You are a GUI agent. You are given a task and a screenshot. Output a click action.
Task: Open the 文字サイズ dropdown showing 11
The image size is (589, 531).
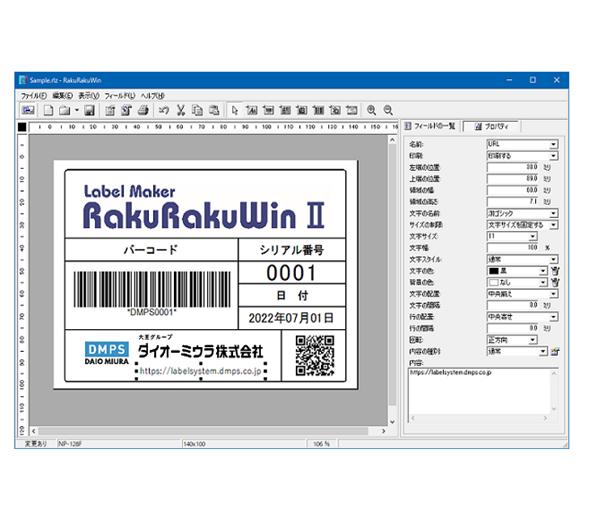coord(533,236)
